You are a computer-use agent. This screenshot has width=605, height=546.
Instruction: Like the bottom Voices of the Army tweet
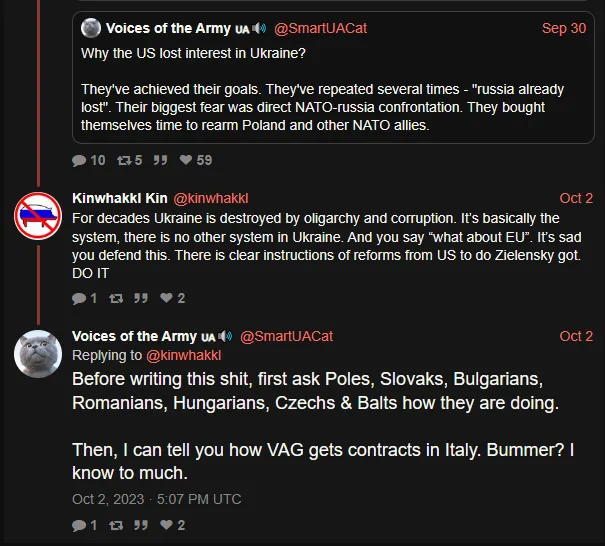point(167,525)
